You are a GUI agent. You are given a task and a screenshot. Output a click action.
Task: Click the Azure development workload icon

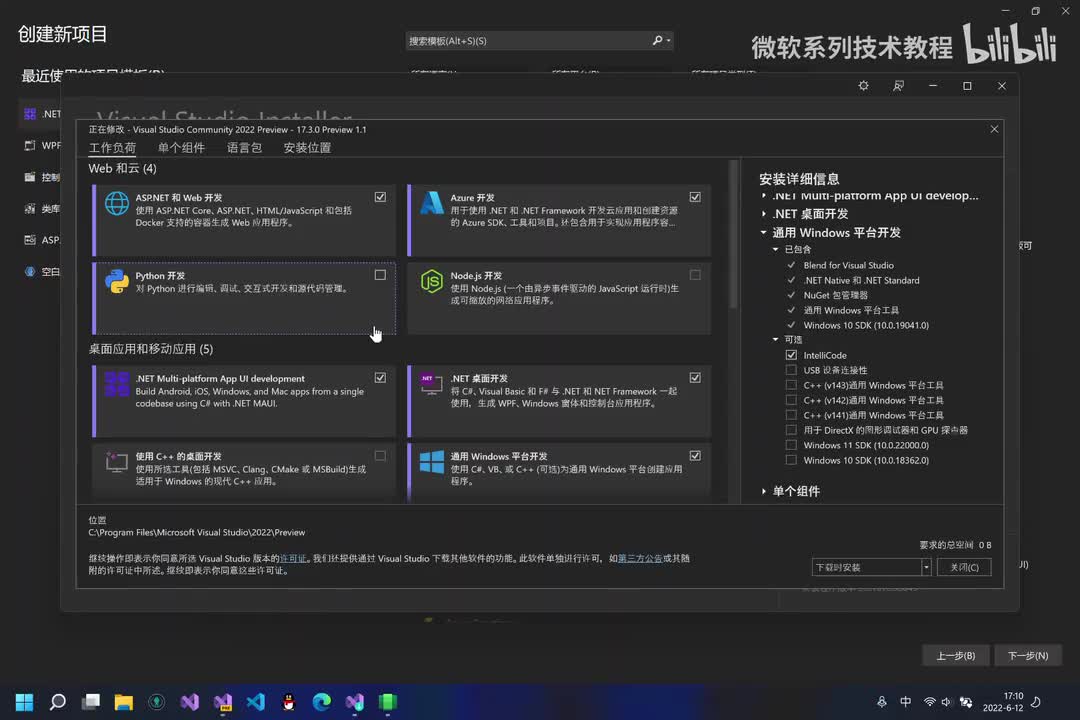click(x=432, y=203)
